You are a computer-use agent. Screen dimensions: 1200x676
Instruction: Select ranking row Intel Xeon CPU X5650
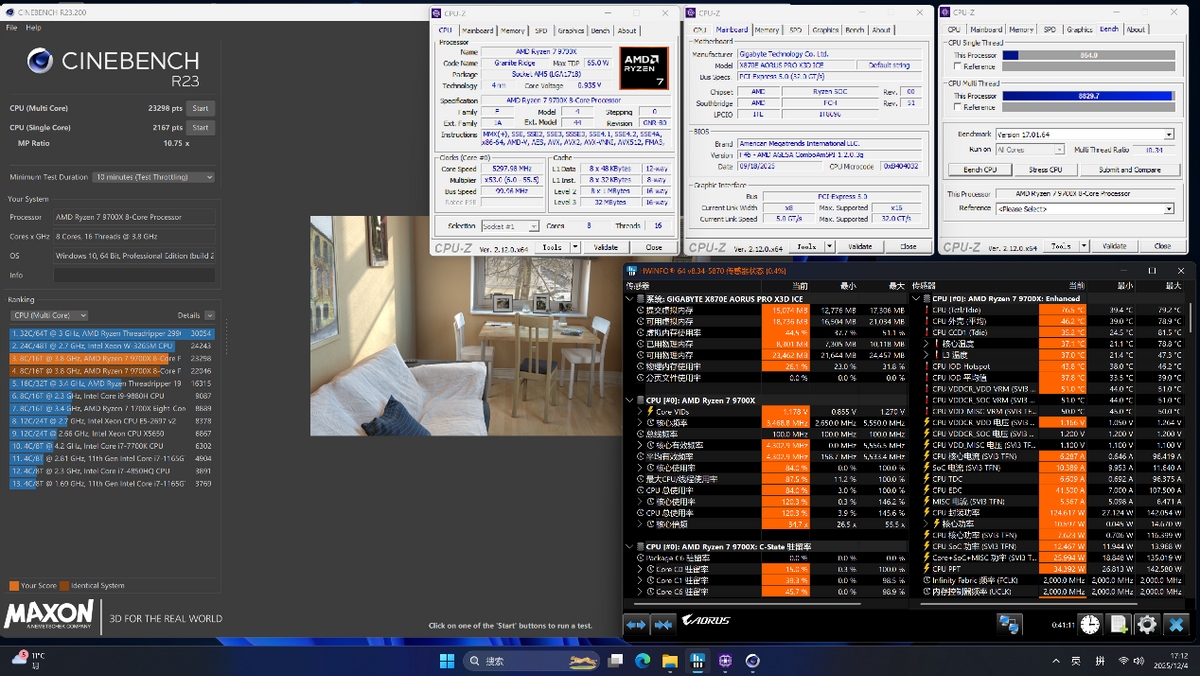(x=111, y=433)
